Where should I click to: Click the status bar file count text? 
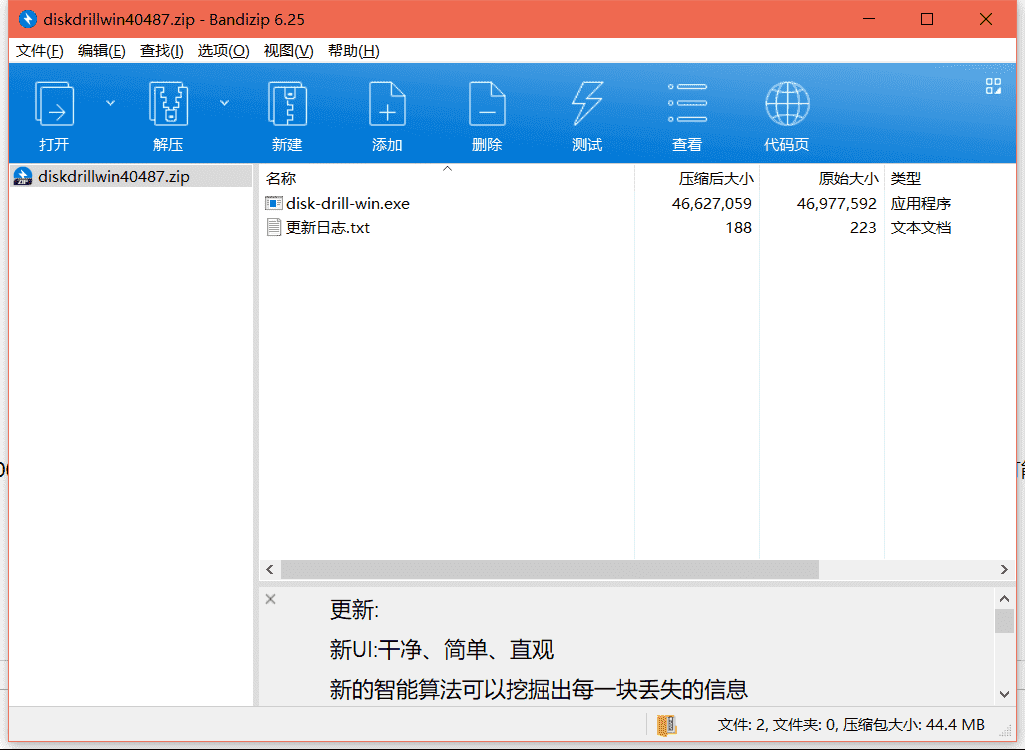click(x=851, y=724)
